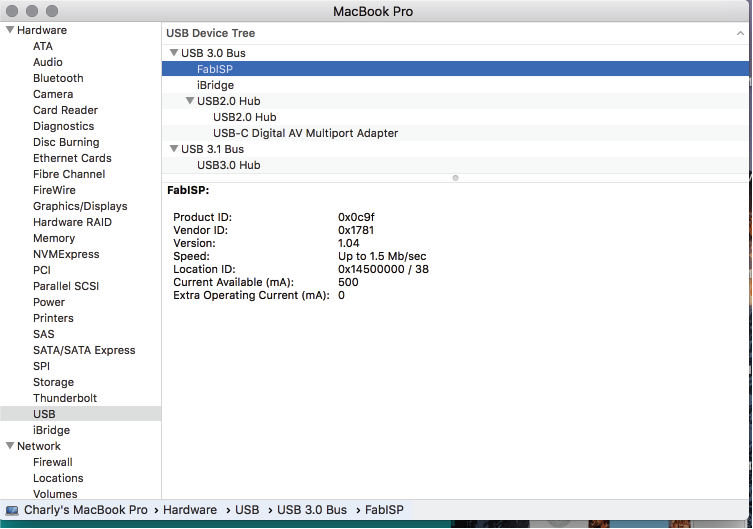Collapse the Network section in sidebar
Screen dimensions: 753x529
click(x=10, y=445)
